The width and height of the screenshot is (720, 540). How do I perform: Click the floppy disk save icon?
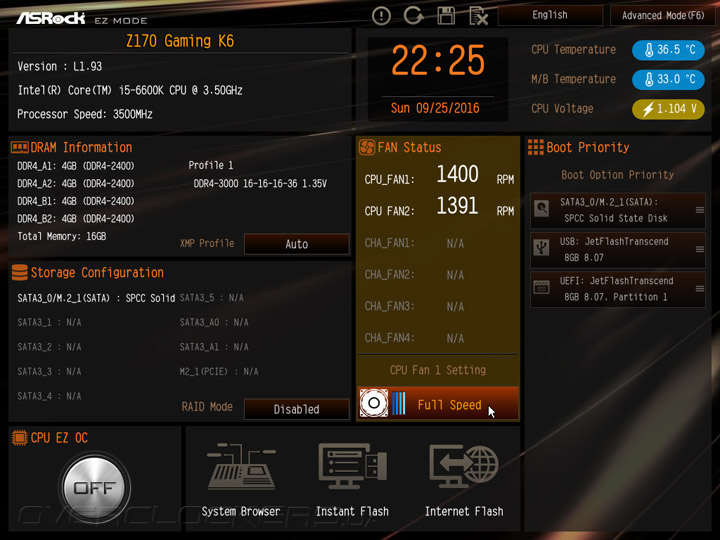[446, 16]
